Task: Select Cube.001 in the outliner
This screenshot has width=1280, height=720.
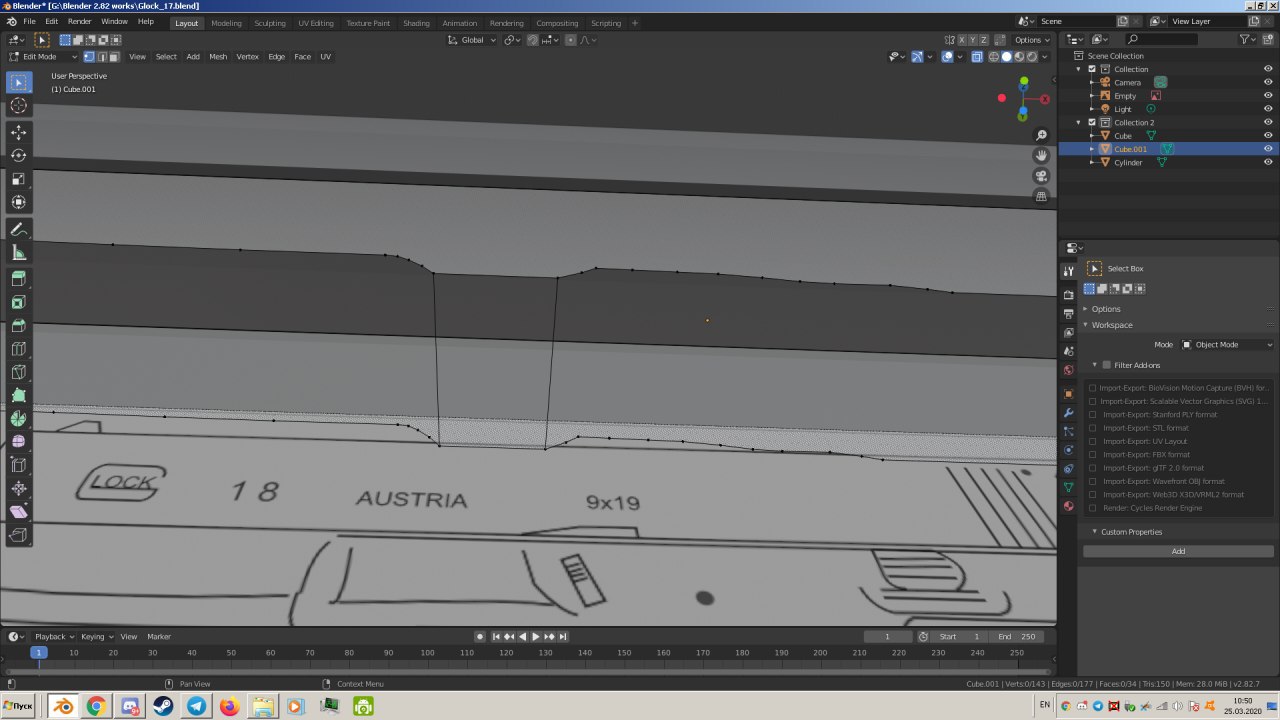Action: coord(1131,149)
